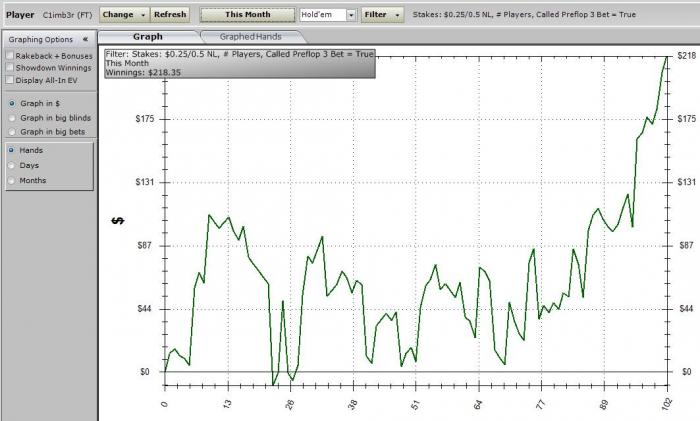Click the $ y-axis title
700x421 pixels.
point(117,221)
